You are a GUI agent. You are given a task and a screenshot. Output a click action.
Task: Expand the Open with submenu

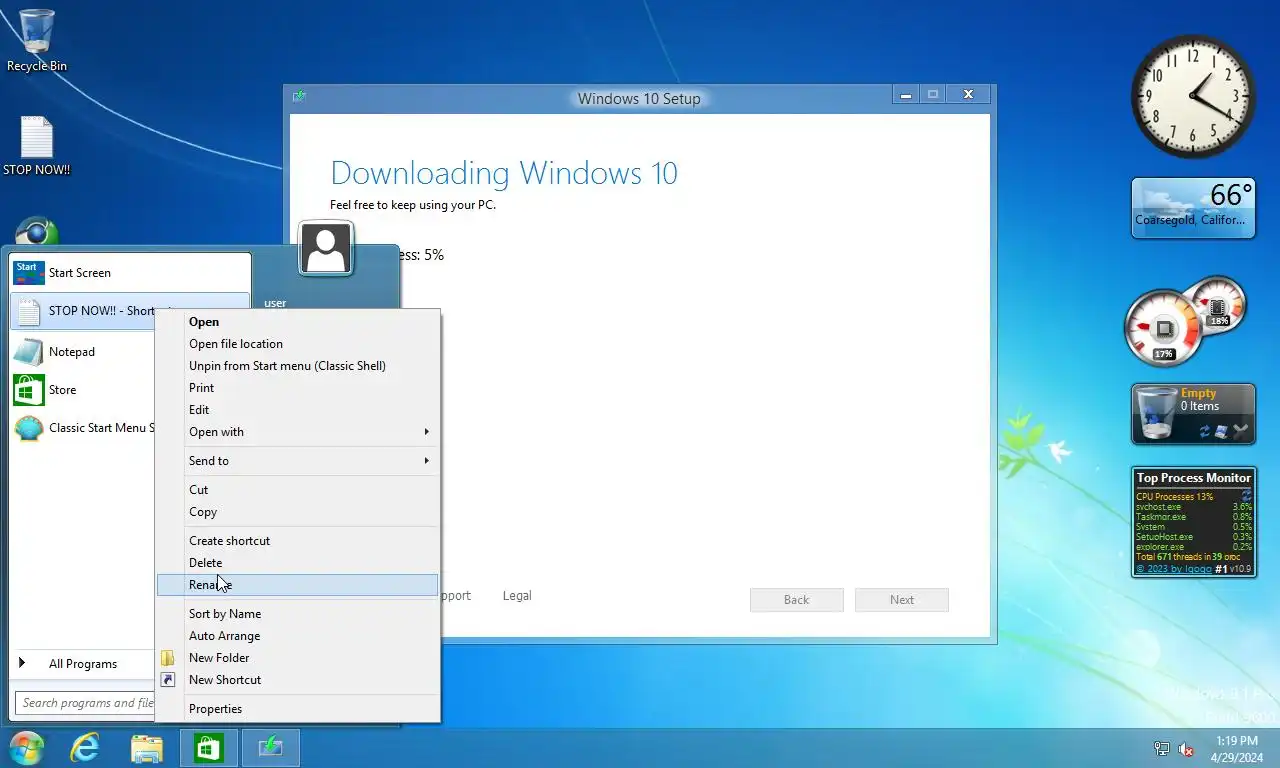tap(298, 432)
